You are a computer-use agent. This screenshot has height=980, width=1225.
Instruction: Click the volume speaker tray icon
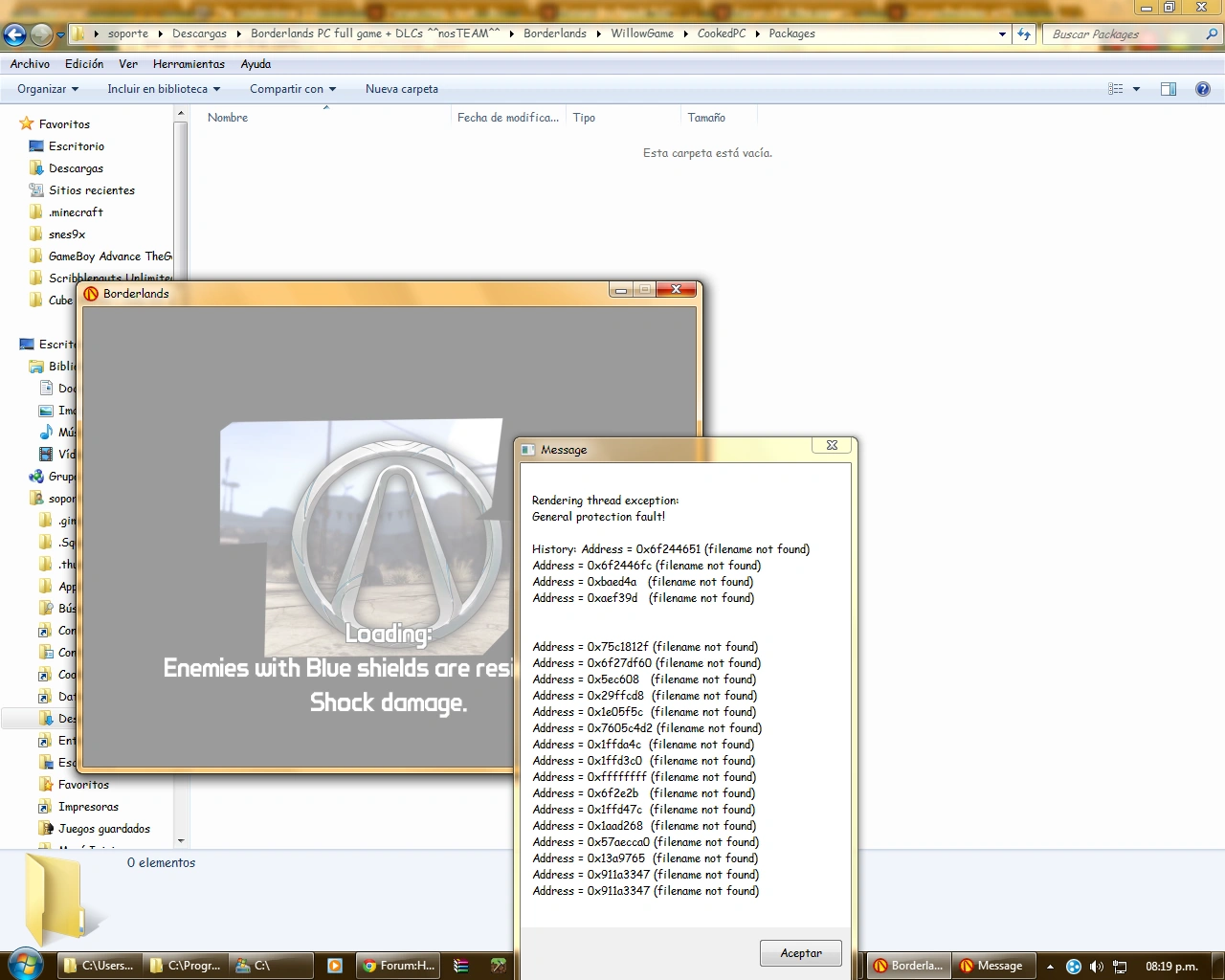click(x=1097, y=967)
